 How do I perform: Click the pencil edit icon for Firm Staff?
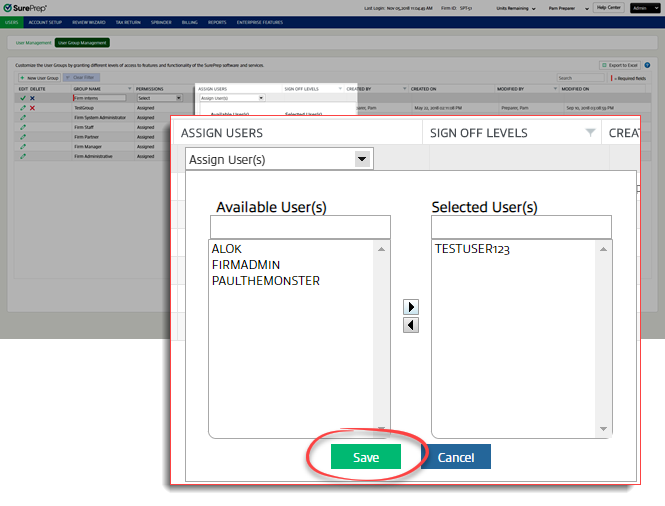[22, 127]
